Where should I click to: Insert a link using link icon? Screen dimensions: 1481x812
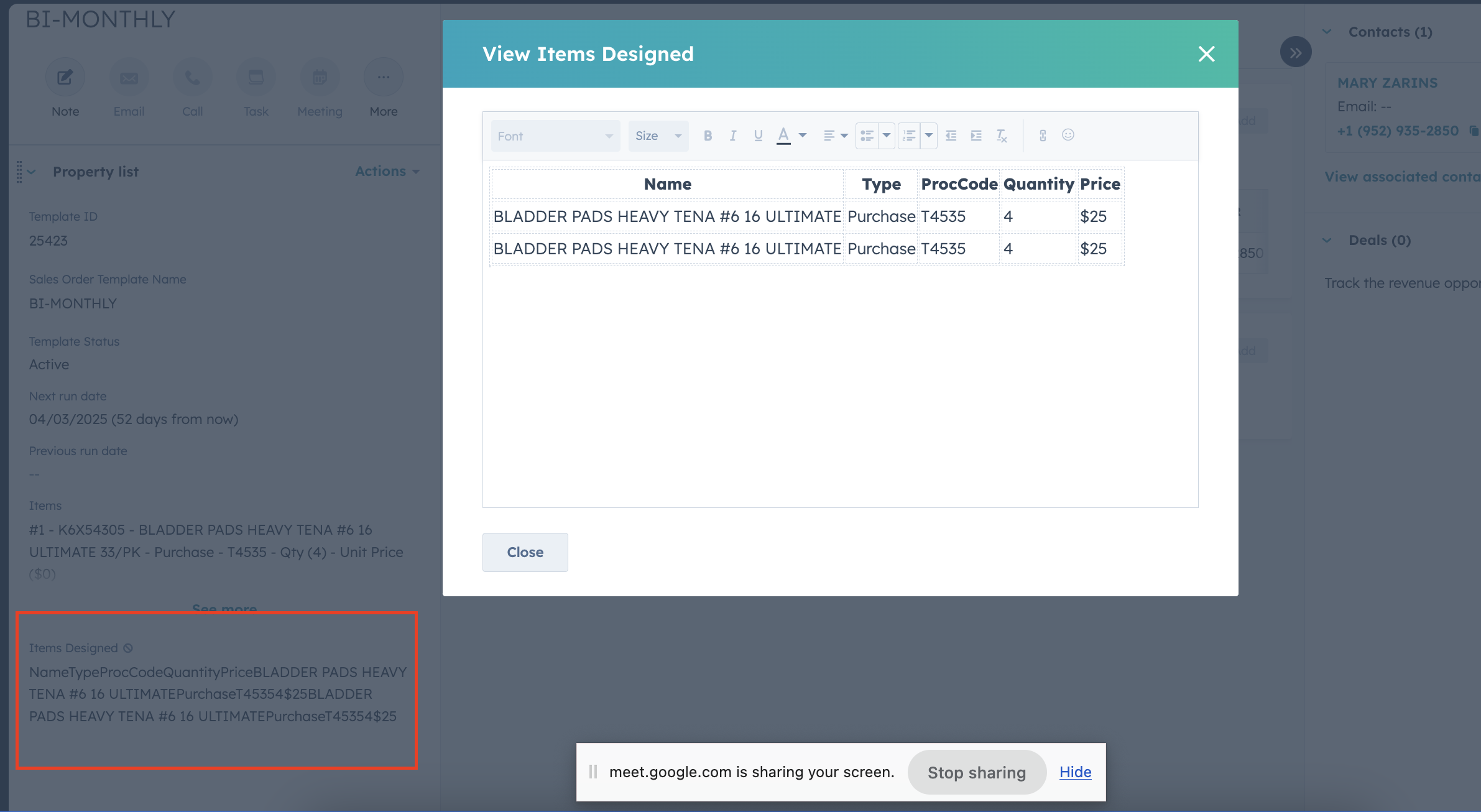tap(1043, 136)
